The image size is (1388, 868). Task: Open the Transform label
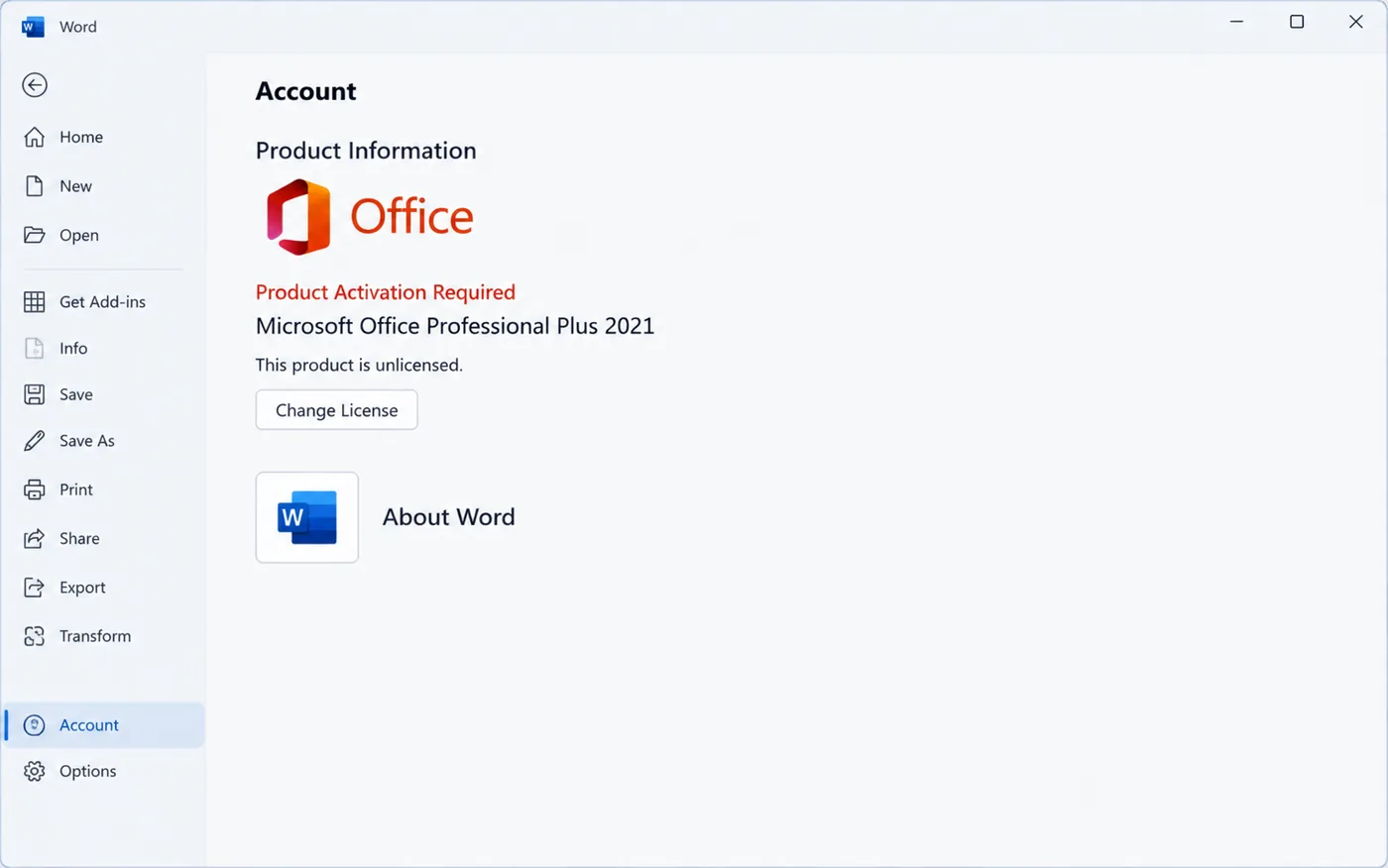click(x=95, y=636)
